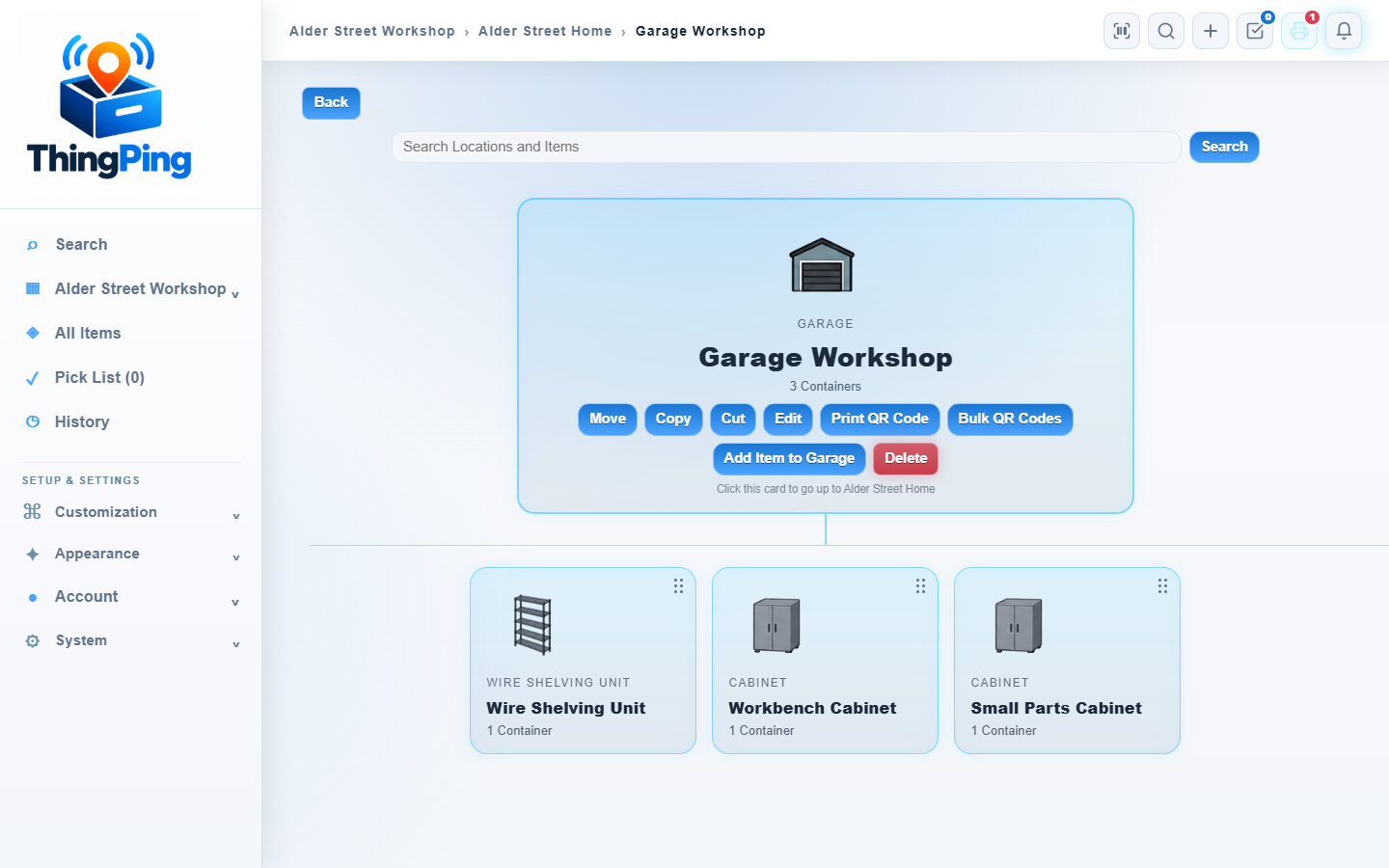Click Garage Workshop breadcrumb text
Image resolution: width=1389 pixels, height=868 pixels.
(x=700, y=31)
